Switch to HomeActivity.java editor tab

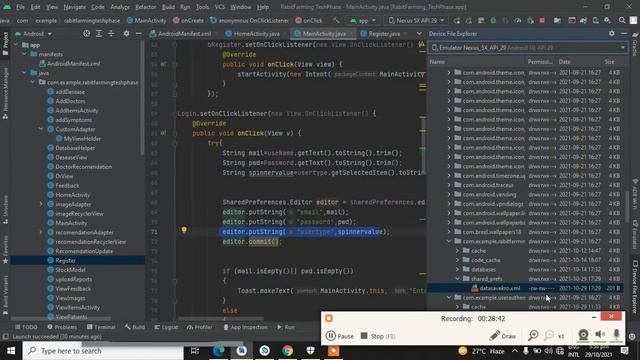[x=253, y=33]
